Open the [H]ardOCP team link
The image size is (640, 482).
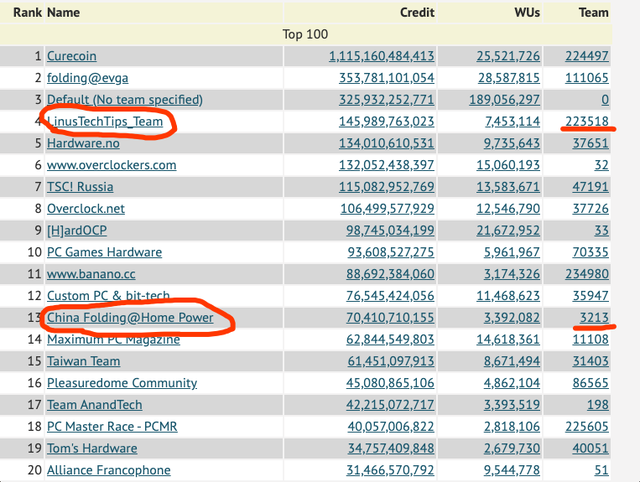[x=77, y=230]
